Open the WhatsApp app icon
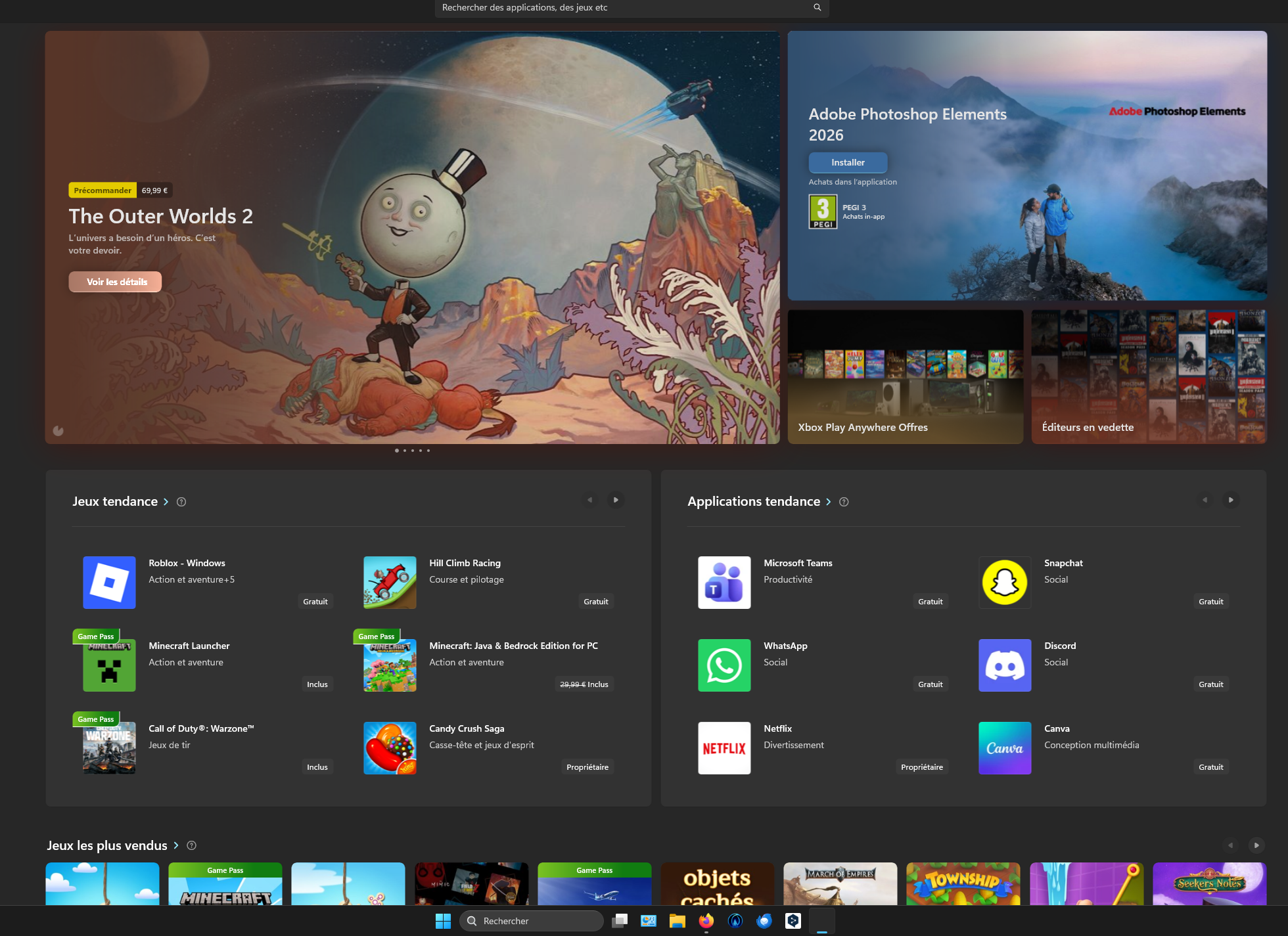 coord(724,665)
